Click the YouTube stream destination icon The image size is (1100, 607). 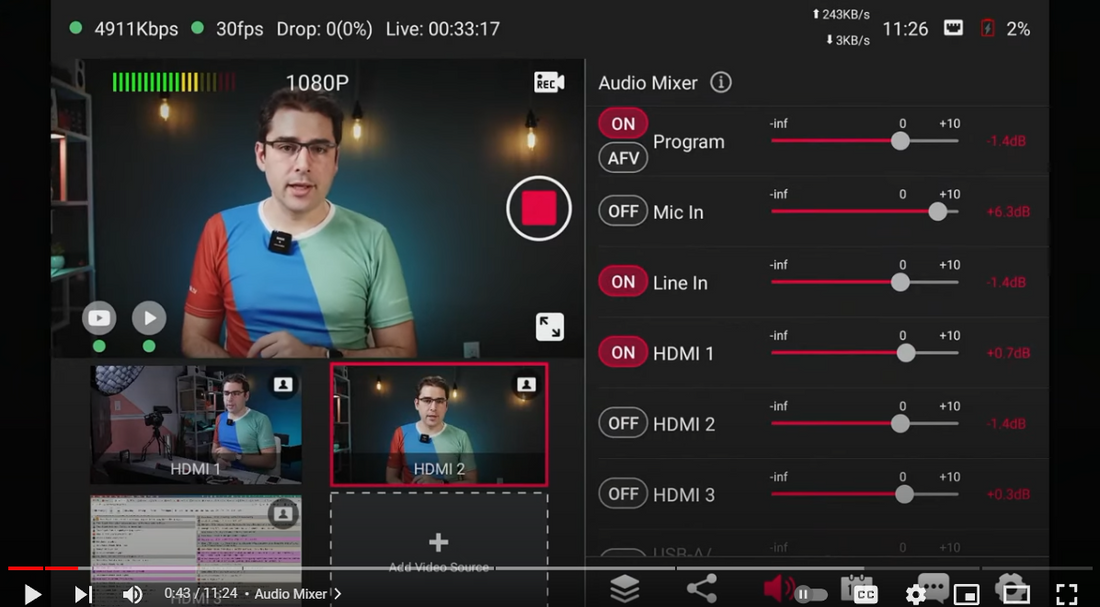(99, 319)
